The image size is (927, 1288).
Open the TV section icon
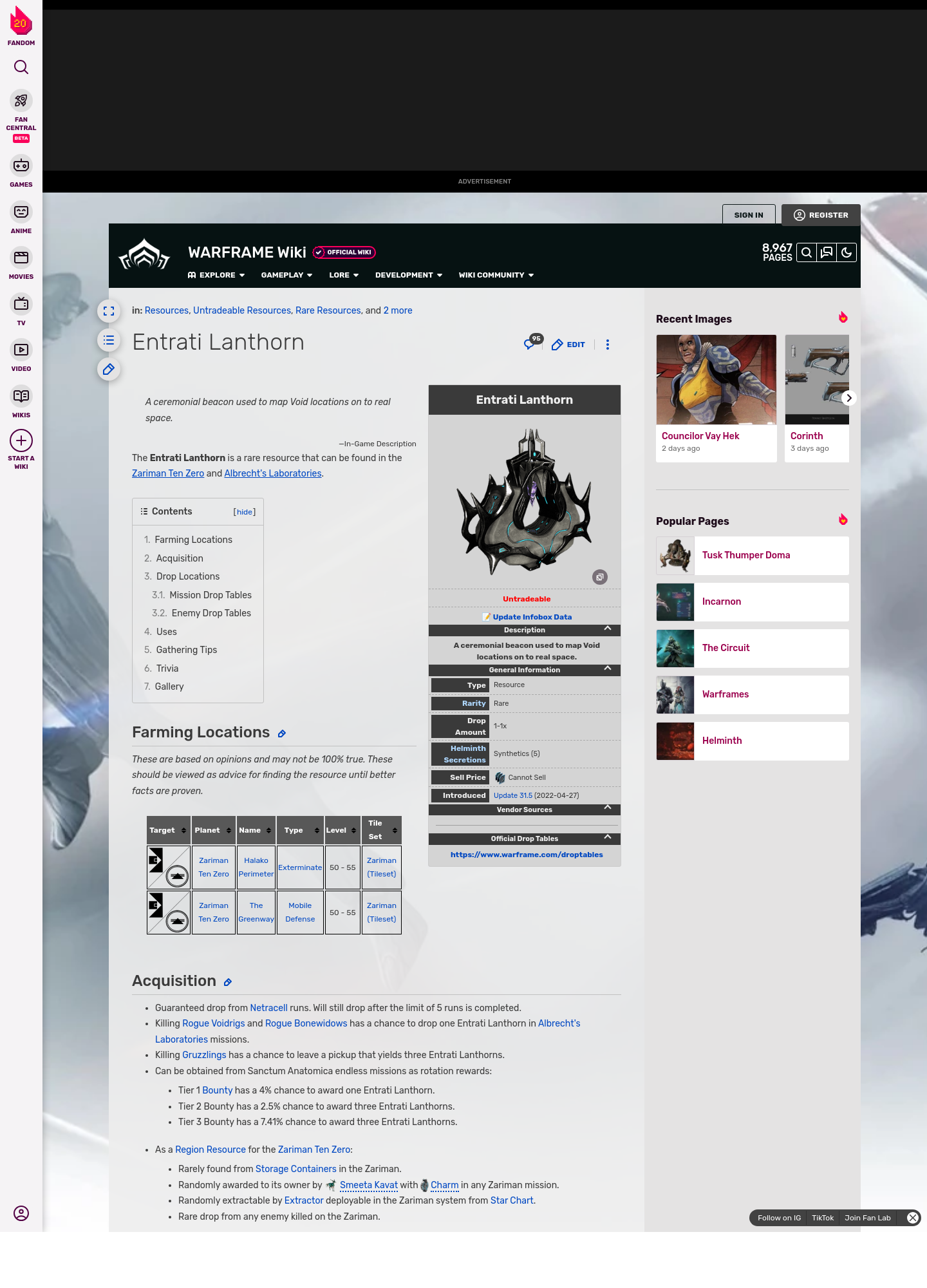click(21, 303)
